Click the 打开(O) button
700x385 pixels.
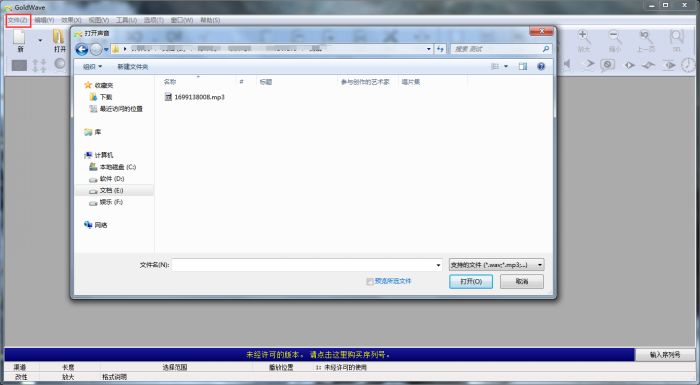pos(471,281)
